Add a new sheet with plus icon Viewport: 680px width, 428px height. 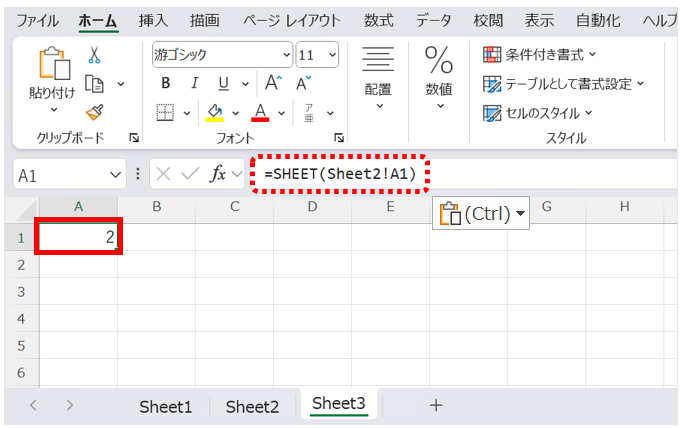[x=436, y=405]
